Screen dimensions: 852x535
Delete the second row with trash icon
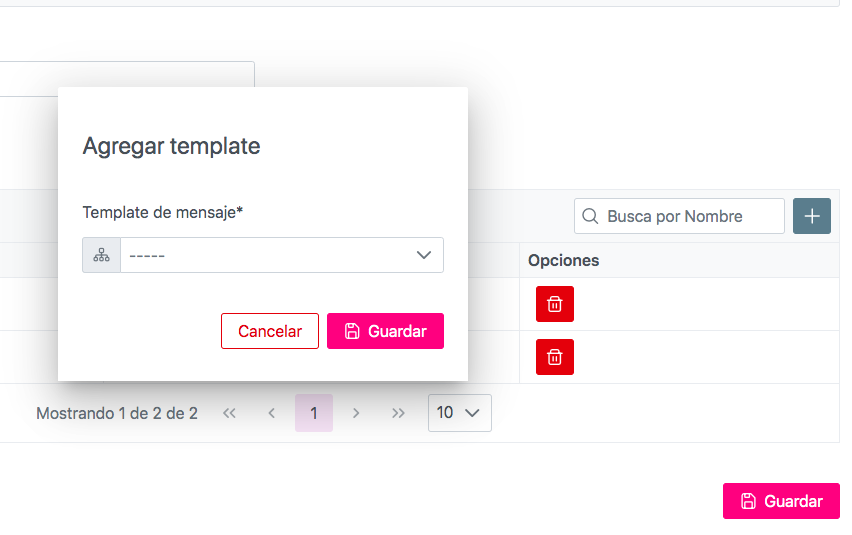click(x=555, y=357)
